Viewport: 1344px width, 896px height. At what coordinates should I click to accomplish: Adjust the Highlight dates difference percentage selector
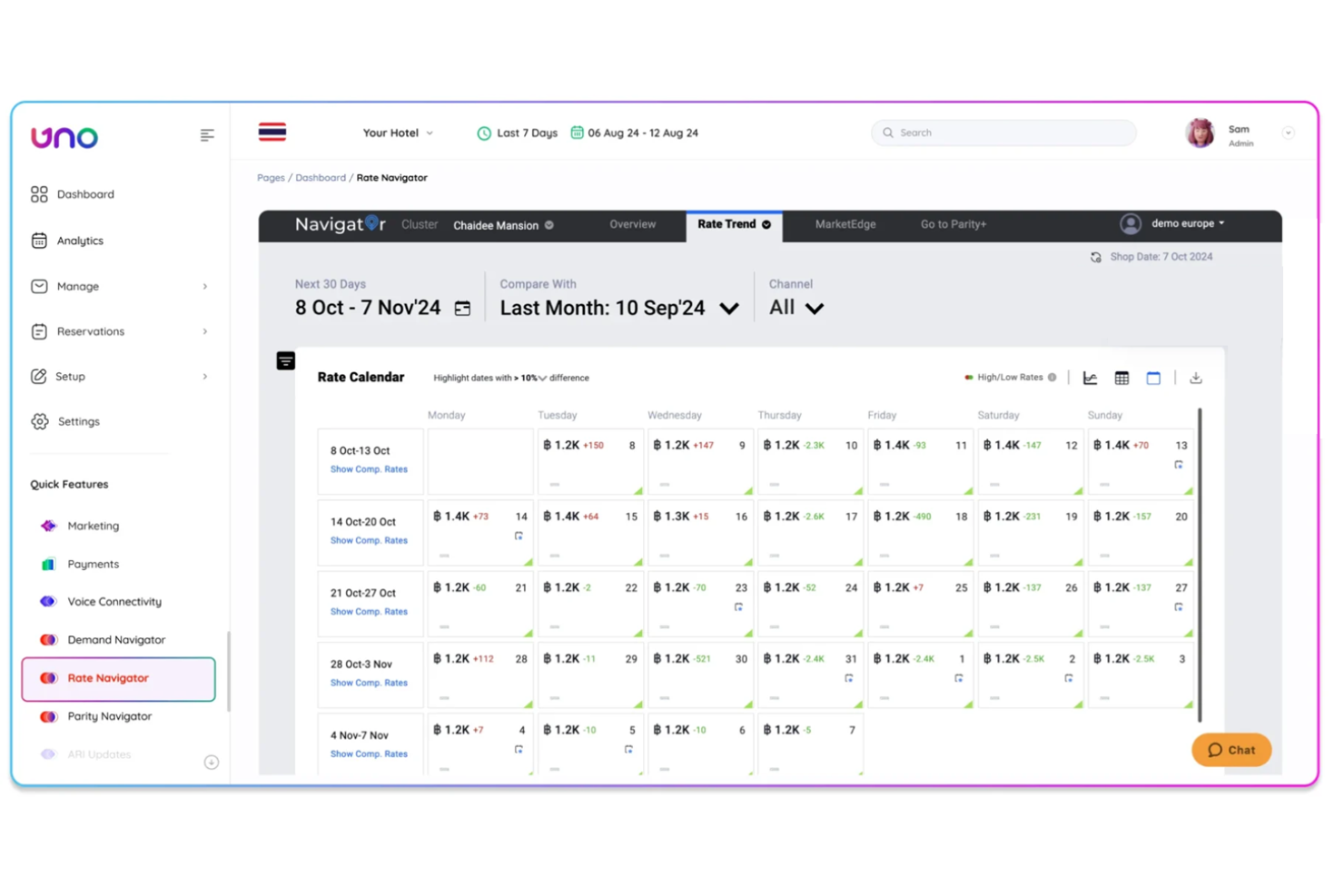tap(535, 378)
